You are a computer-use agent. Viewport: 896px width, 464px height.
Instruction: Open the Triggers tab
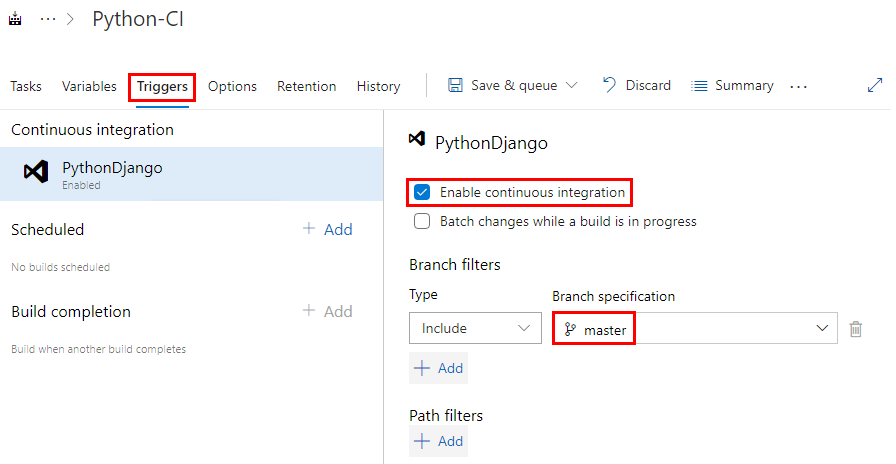click(162, 87)
